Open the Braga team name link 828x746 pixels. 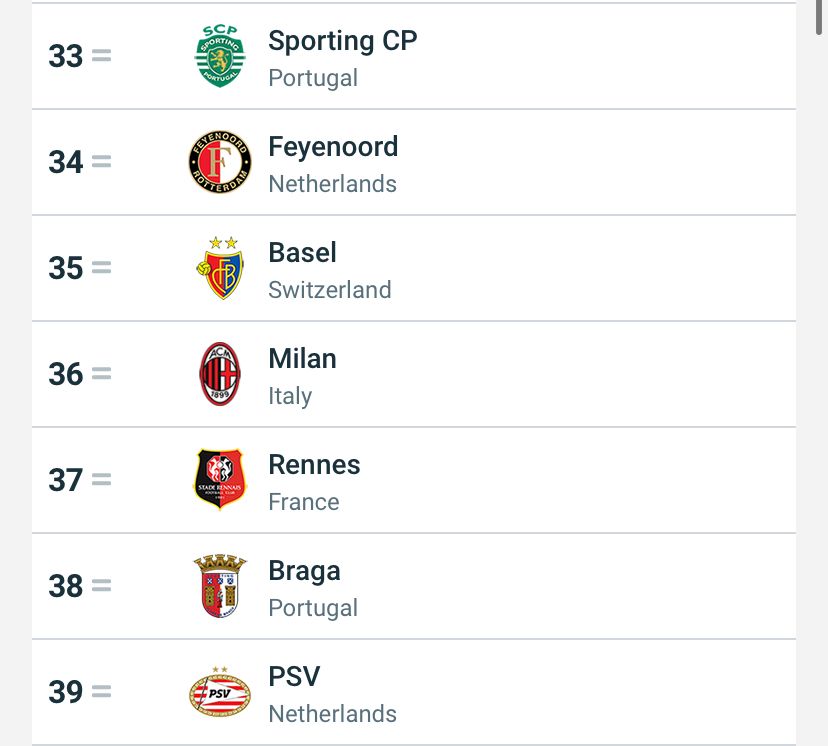coord(304,571)
